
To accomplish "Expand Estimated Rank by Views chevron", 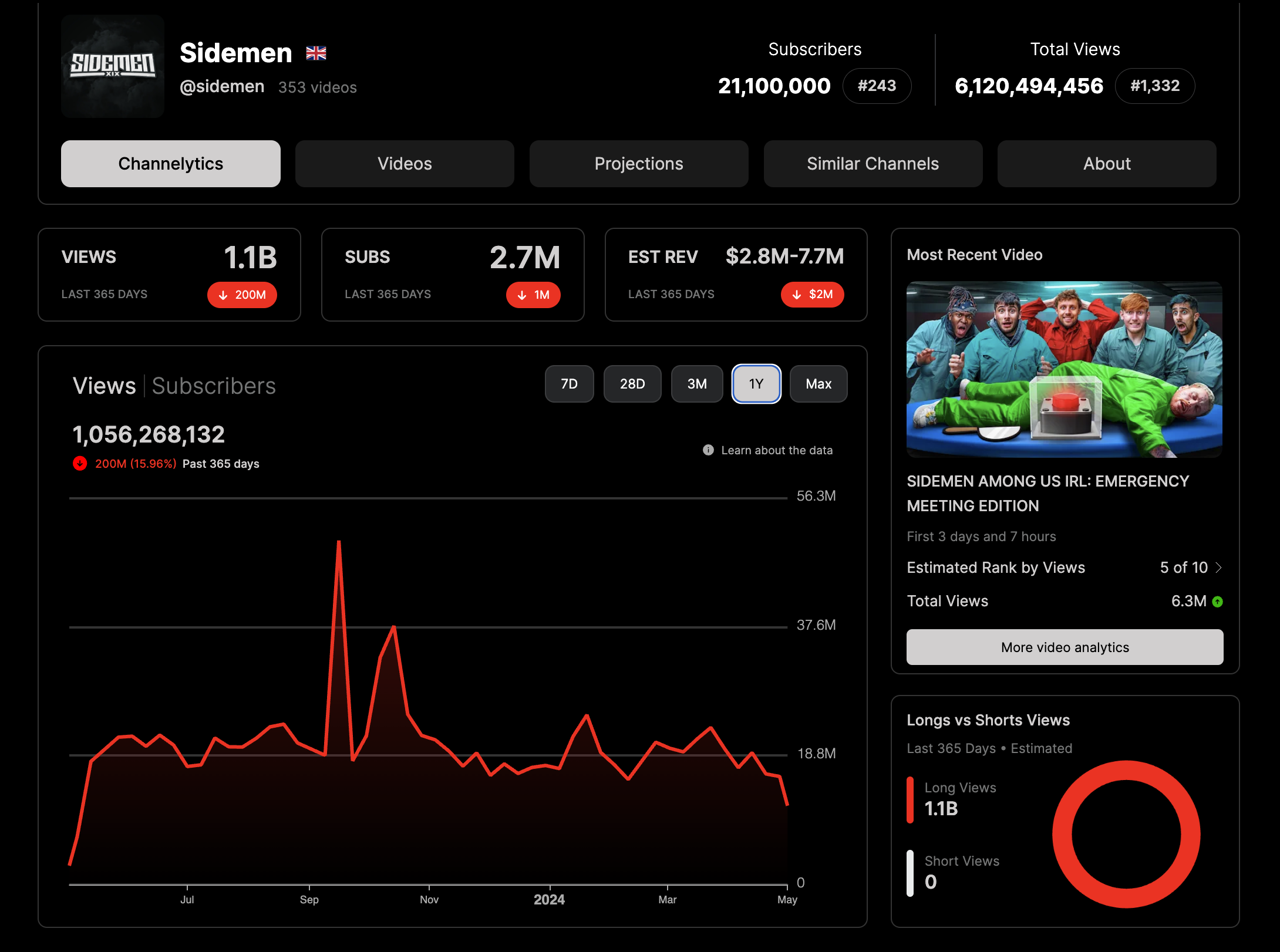I will (x=1218, y=568).
